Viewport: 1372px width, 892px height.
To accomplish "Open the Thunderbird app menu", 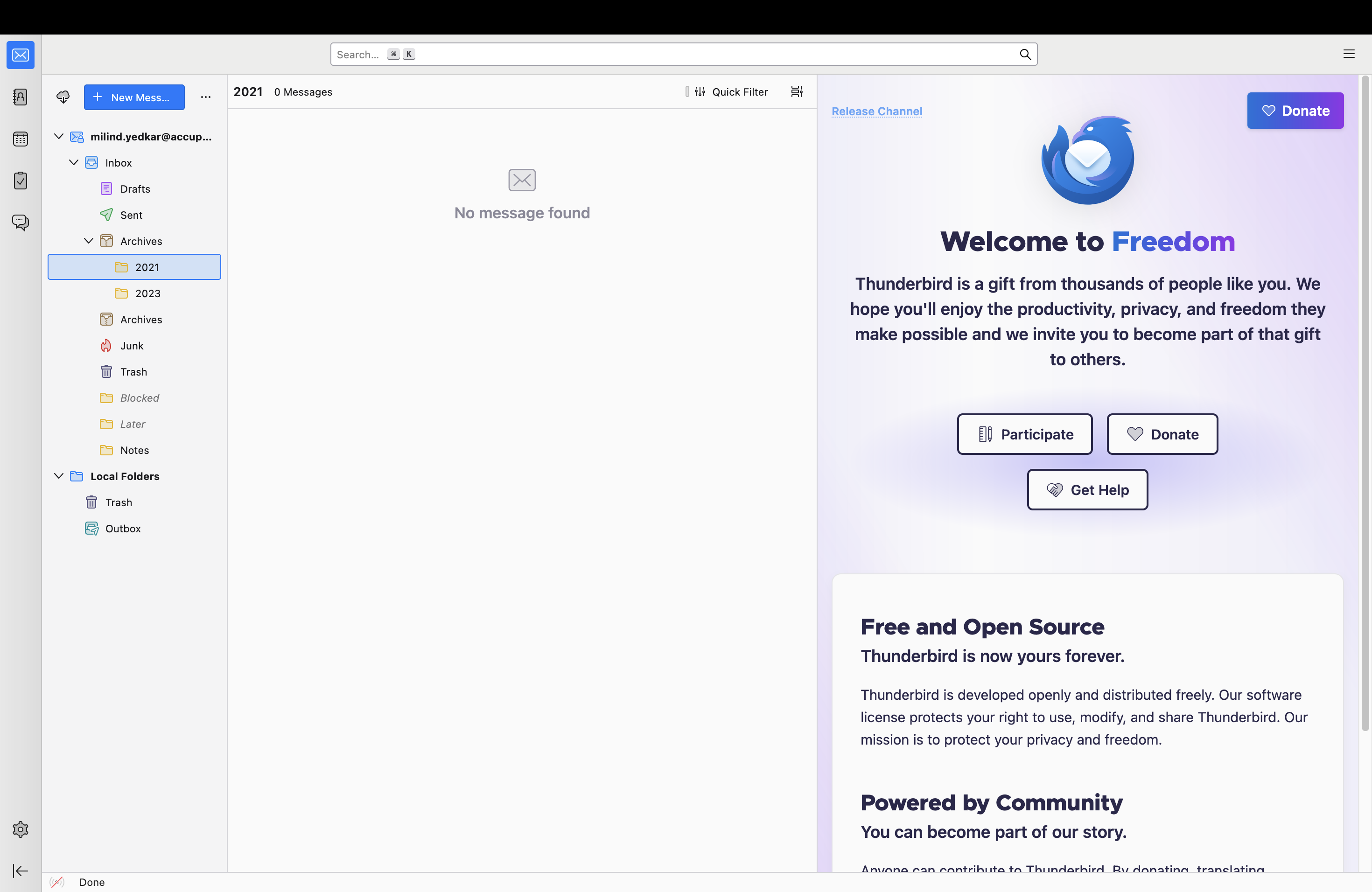I will click(1348, 54).
